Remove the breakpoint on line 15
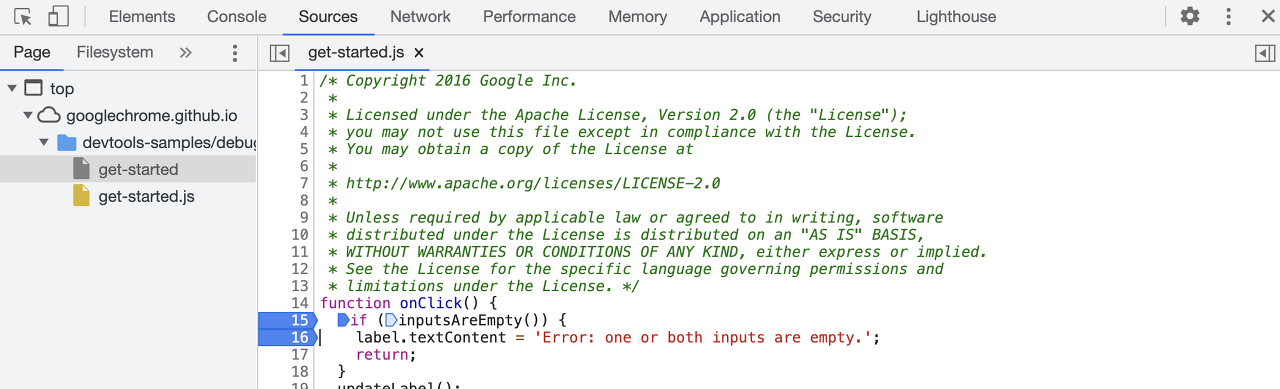 pos(288,320)
